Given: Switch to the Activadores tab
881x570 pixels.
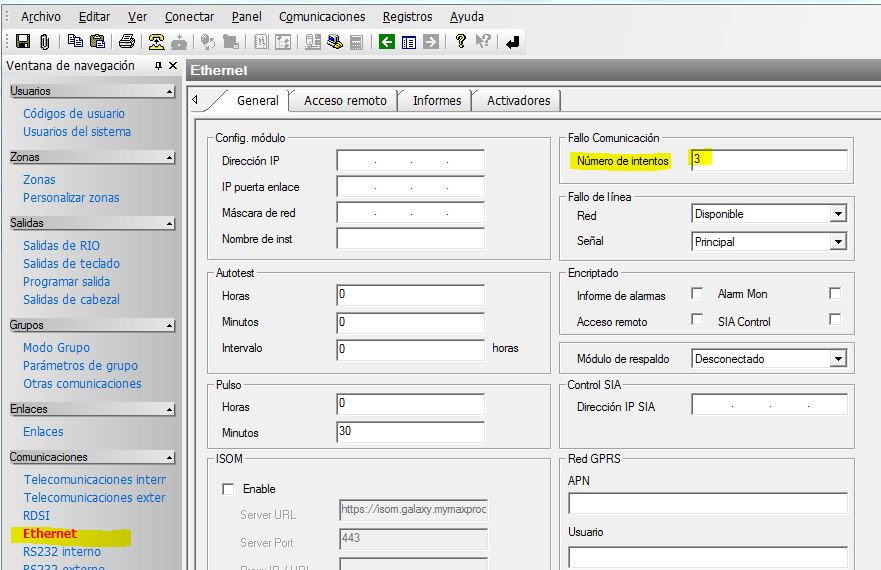Looking at the screenshot, I should pos(518,101).
